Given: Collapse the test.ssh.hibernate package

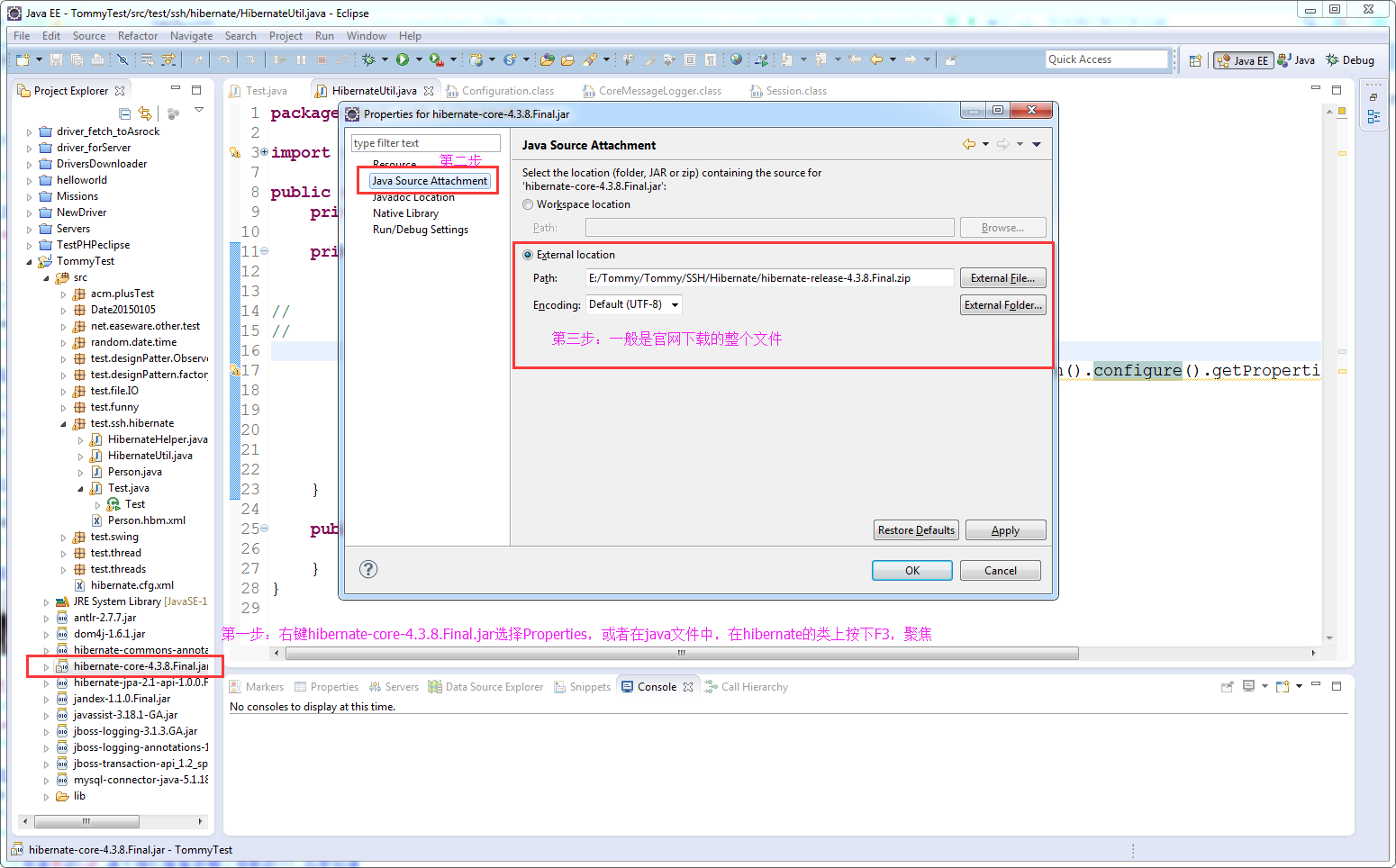Looking at the screenshot, I should click(63, 424).
